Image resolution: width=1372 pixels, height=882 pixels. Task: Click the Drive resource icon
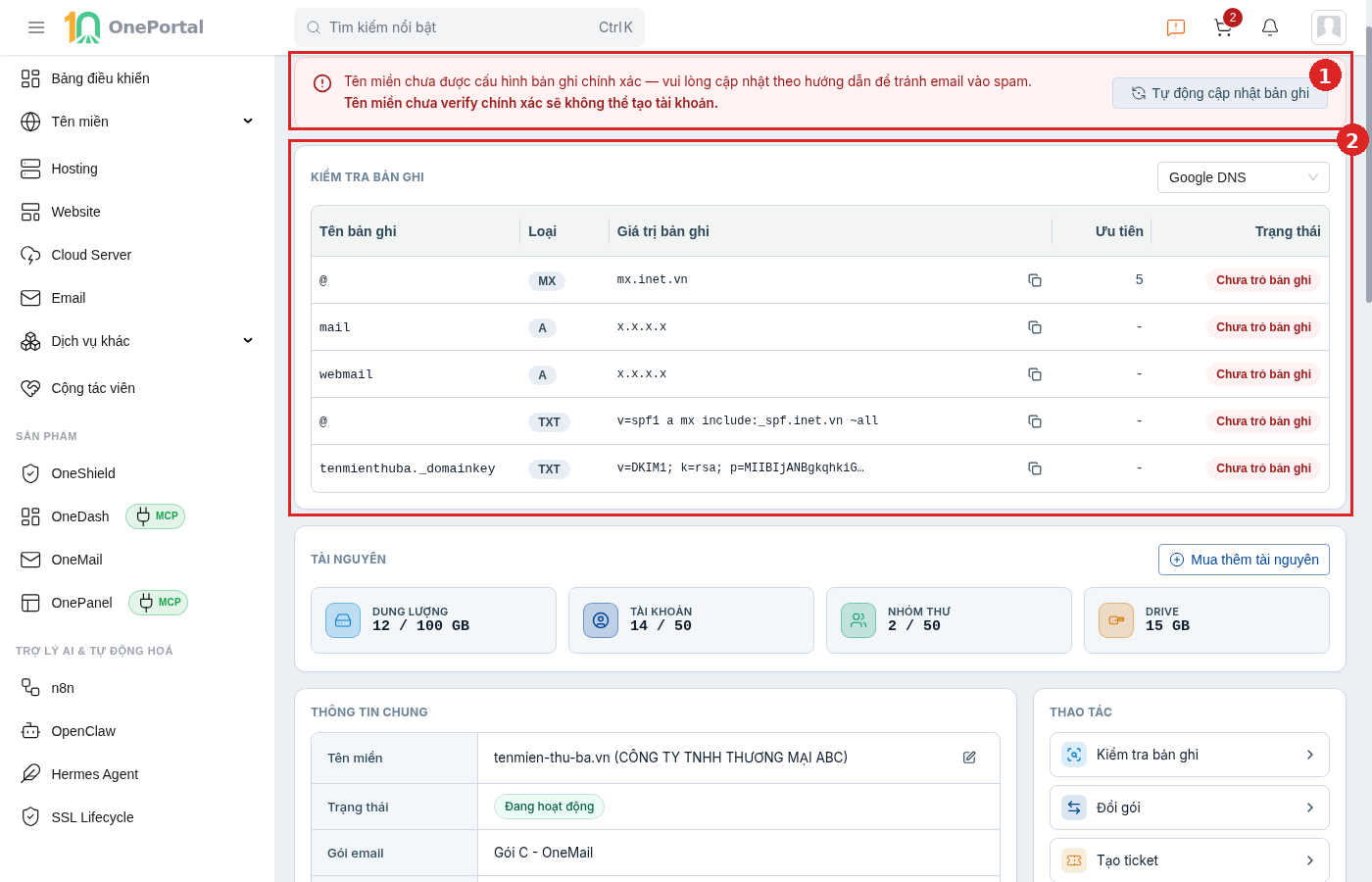pyautogui.click(x=1116, y=620)
